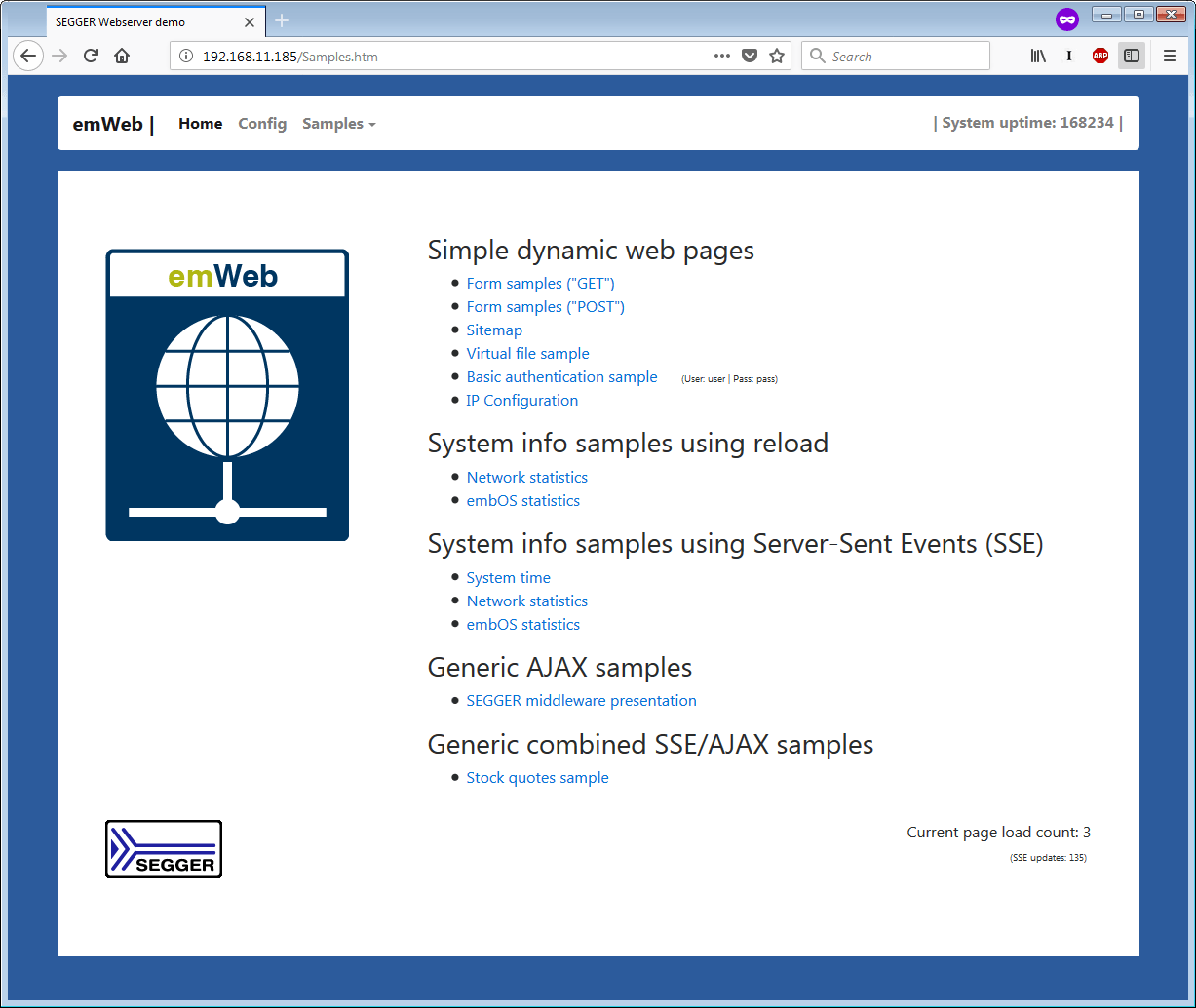Image resolution: width=1196 pixels, height=1008 pixels.
Task: Click the Adblock Plus ABP icon
Action: [1100, 56]
